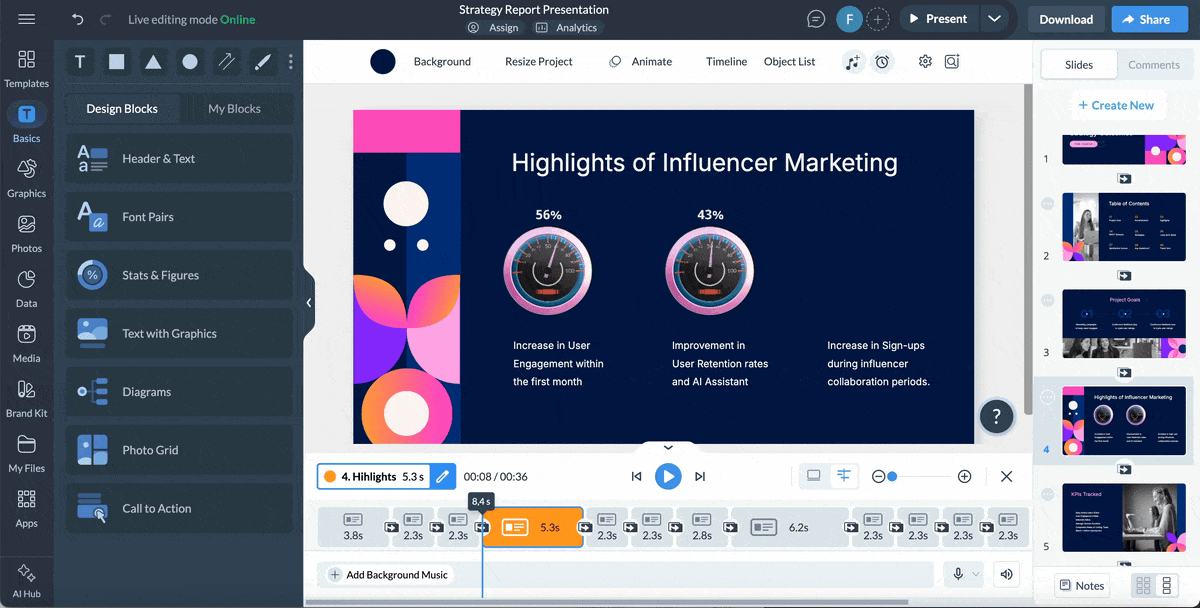
Task: Create a new slide with Create New
Action: coord(1118,104)
